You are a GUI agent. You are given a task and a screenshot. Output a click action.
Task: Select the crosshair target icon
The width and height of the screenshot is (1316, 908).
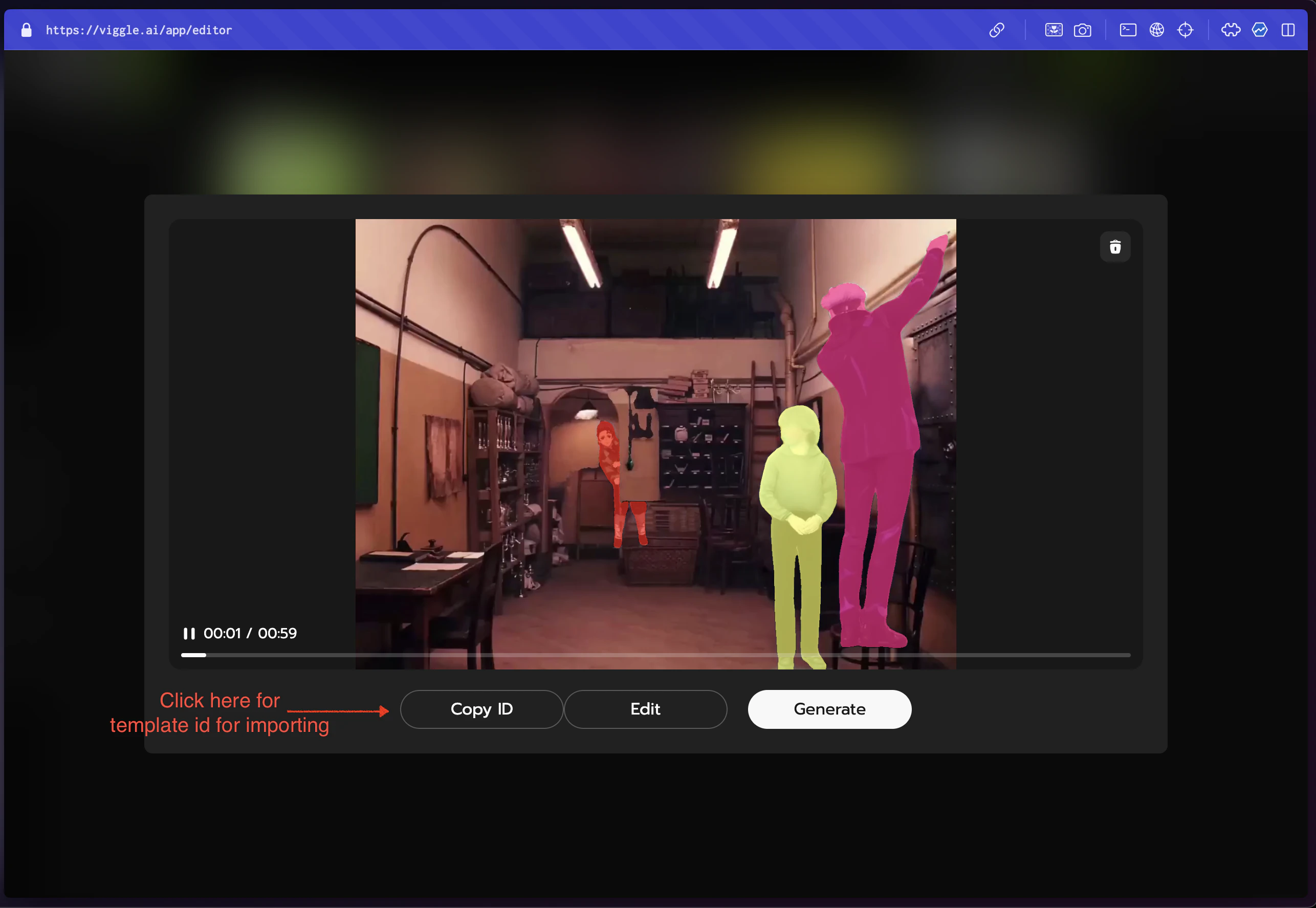pyautogui.click(x=1186, y=30)
